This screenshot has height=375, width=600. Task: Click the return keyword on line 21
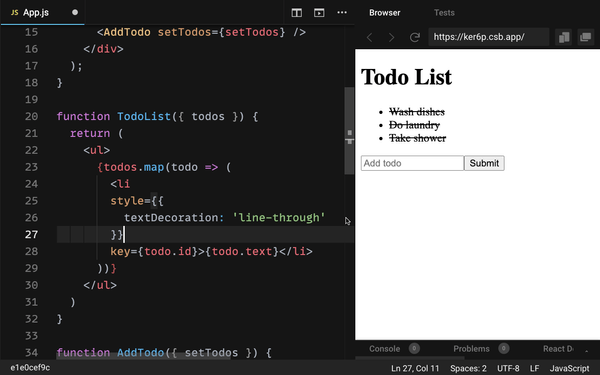[90, 133]
